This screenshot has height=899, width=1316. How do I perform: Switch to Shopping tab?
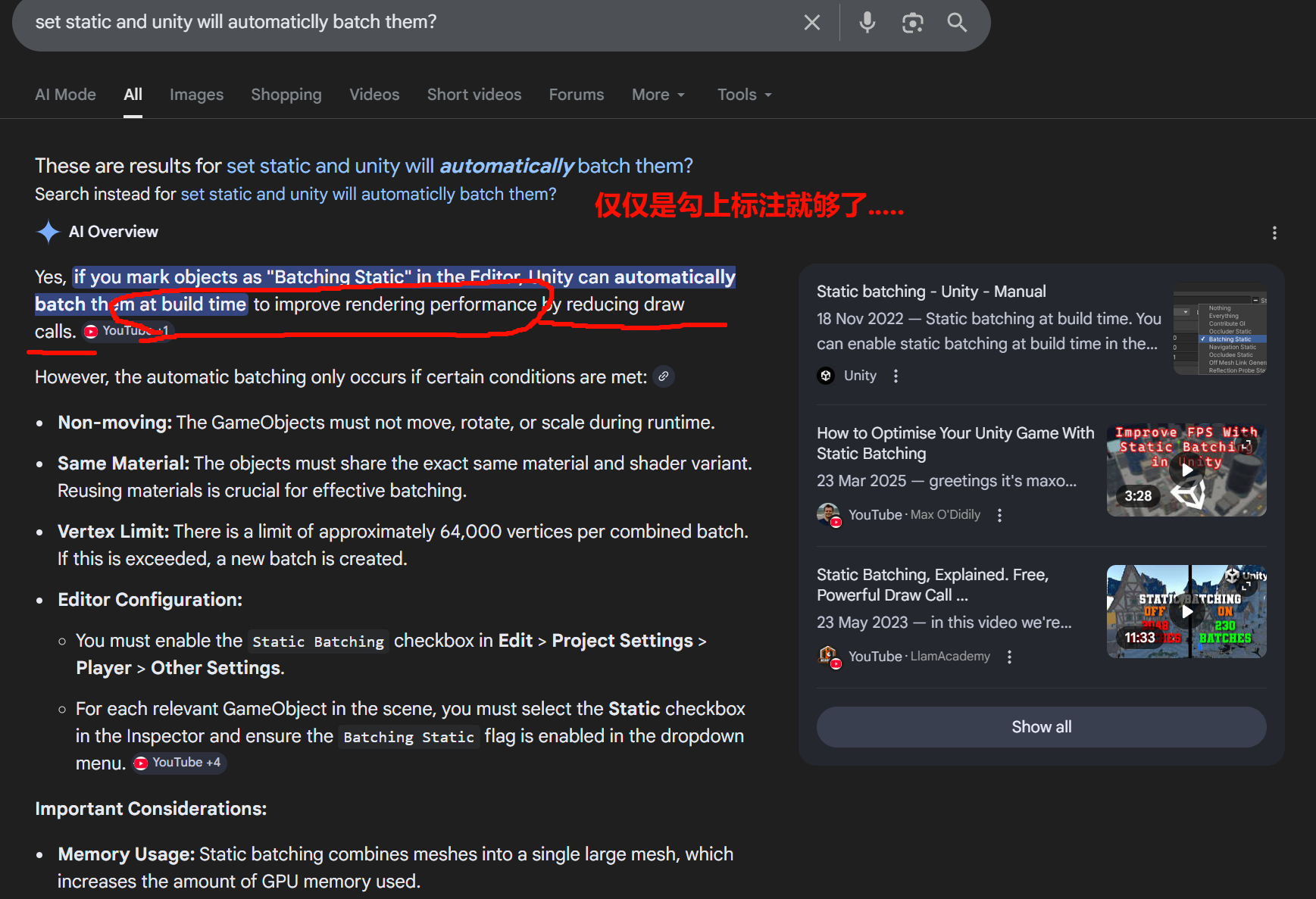[286, 95]
